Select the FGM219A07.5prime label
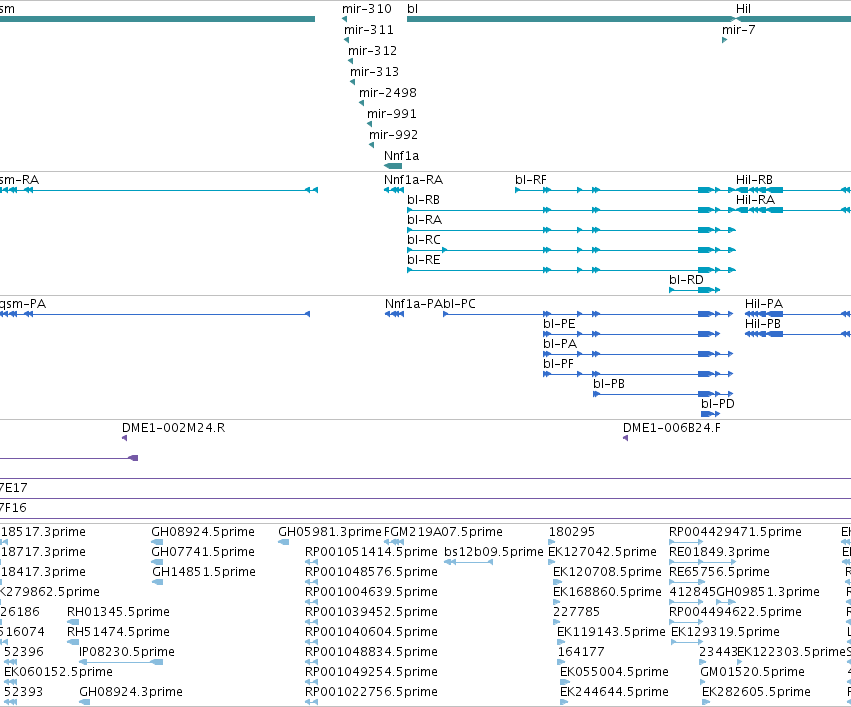 pos(443,532)
